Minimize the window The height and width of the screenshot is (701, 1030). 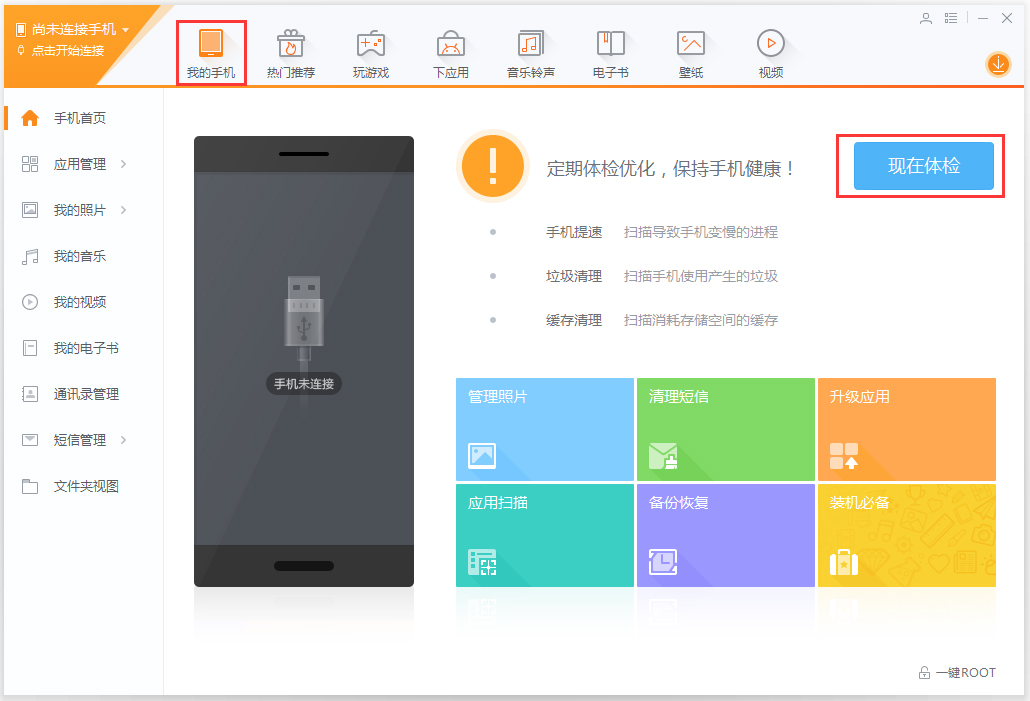tap(983, 18)
